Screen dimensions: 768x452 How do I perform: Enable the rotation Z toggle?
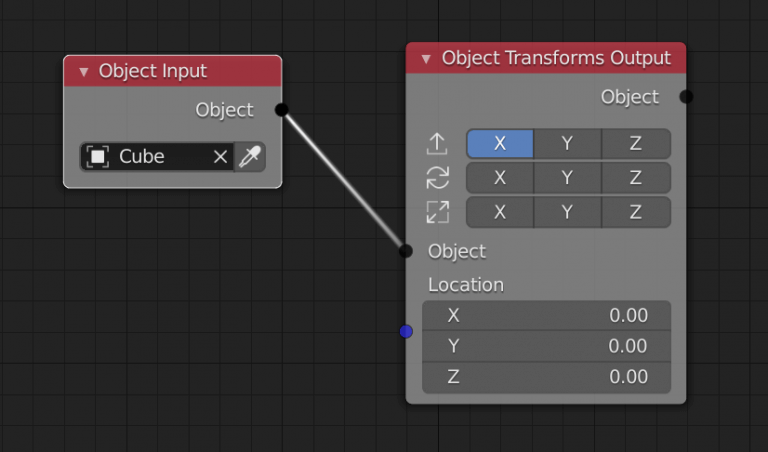pos(635,178)
